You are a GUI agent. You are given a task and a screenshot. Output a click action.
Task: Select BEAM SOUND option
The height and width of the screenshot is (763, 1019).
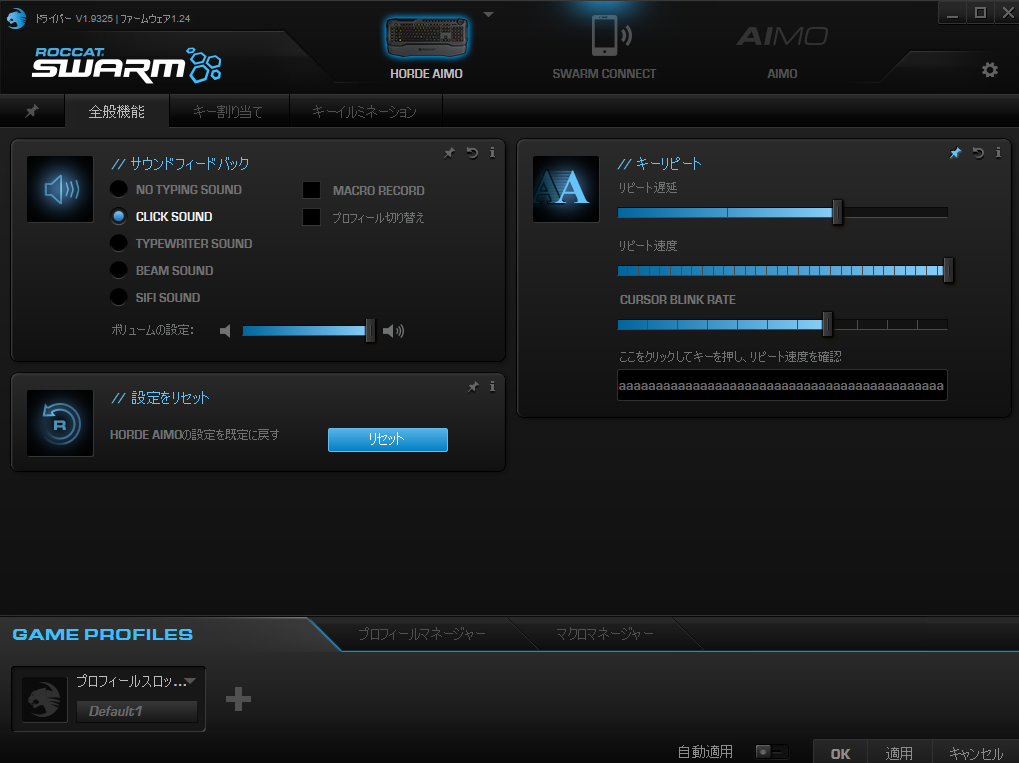(x=118, y=270)
